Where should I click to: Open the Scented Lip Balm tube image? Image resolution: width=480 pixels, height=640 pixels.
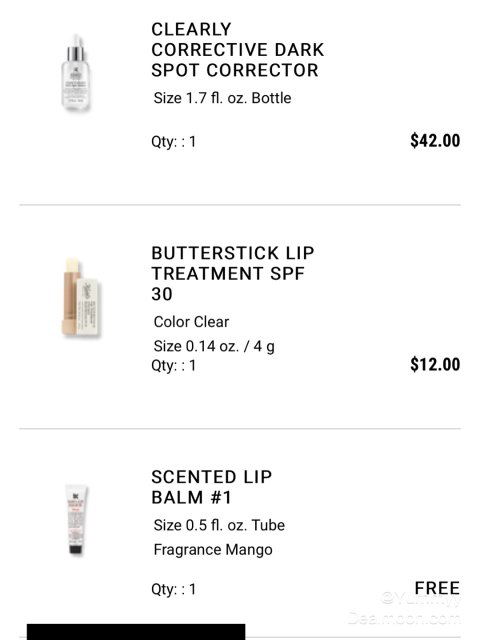[76, 520]
